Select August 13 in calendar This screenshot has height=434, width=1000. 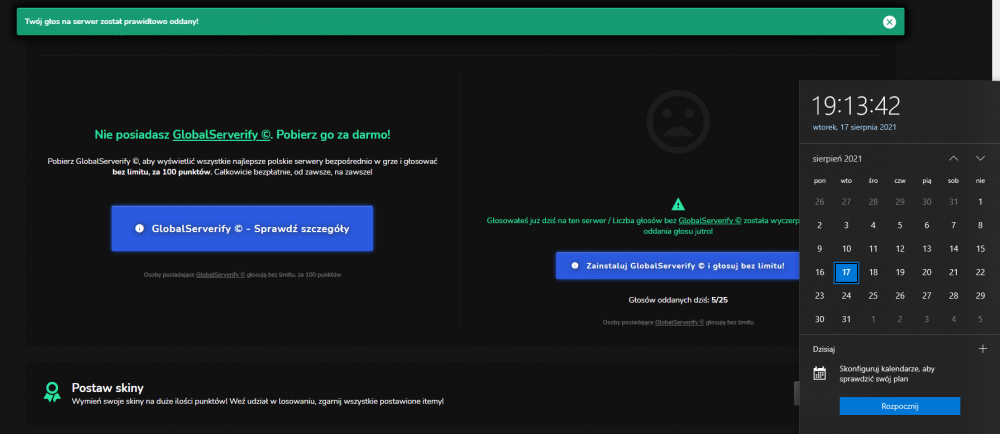(x=927, y=249)
